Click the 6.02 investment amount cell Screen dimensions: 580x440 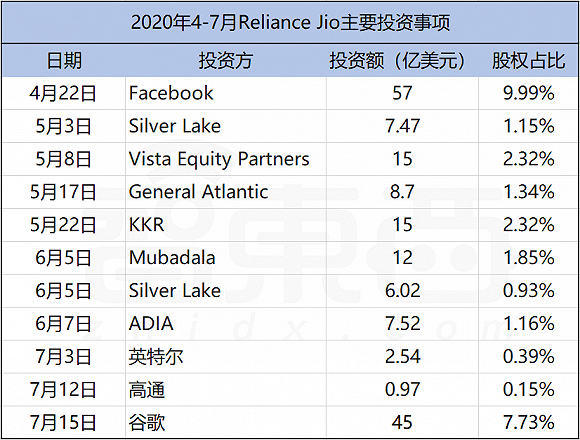pyautogui.click(x=402, y=291)
